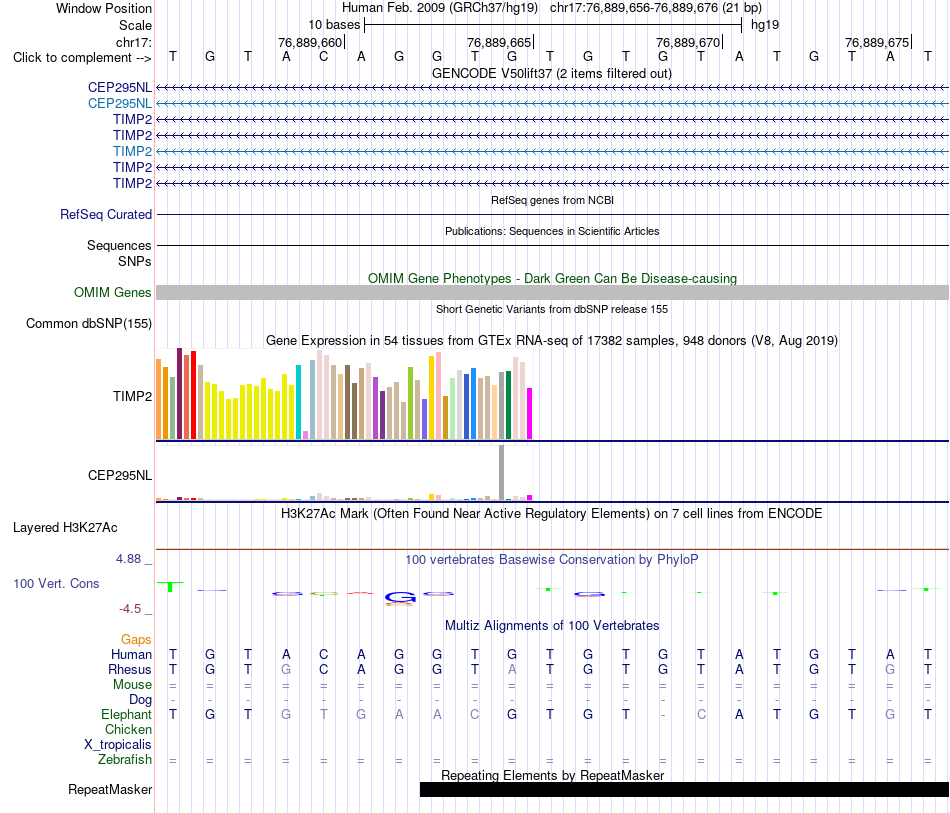Open the RefSeq Curated track label
Image resolution: width=950 pixels, height=813 pixels.
[x=106, y=214]
